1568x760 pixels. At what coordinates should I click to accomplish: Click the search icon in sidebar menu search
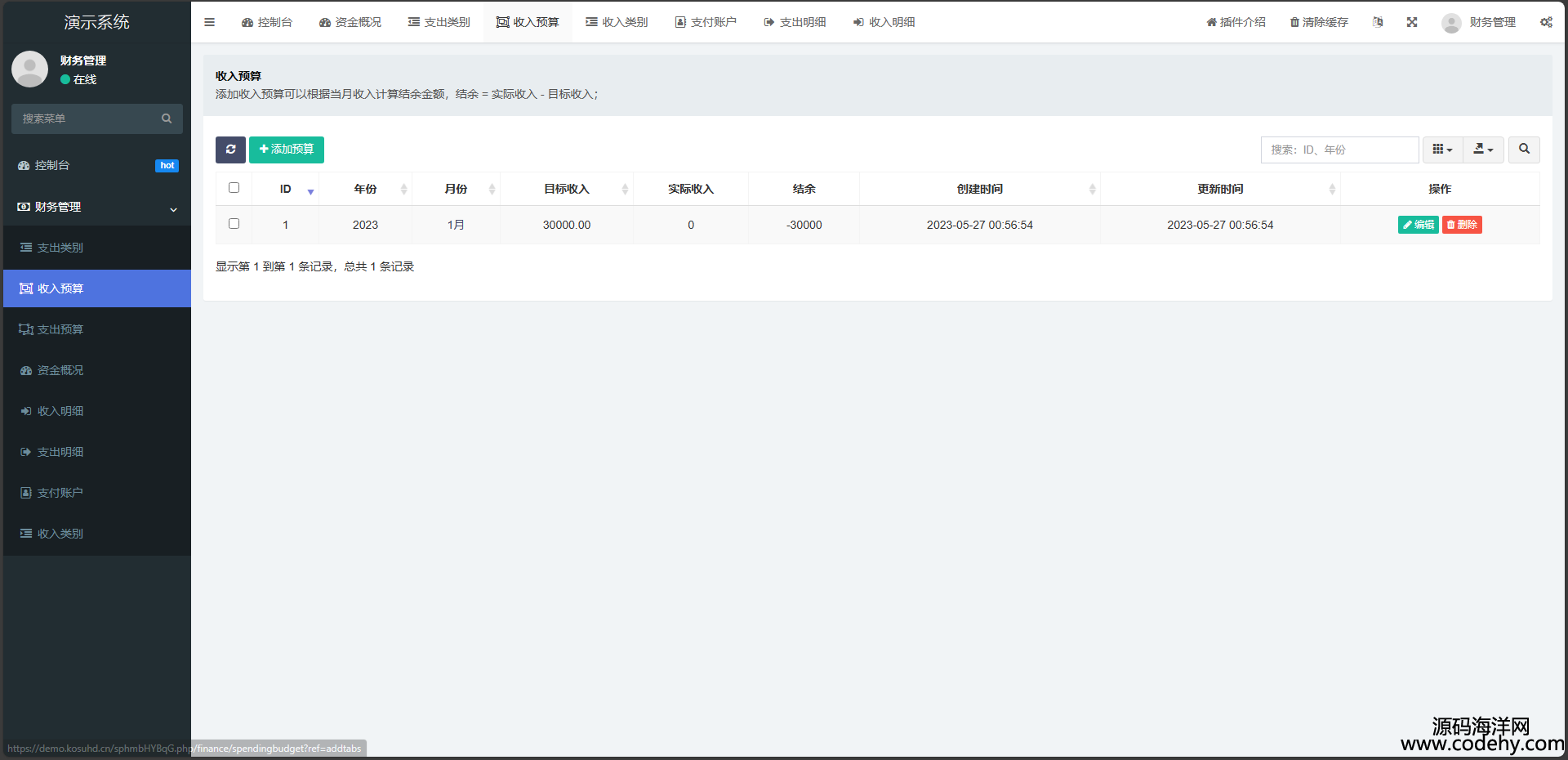167,118
